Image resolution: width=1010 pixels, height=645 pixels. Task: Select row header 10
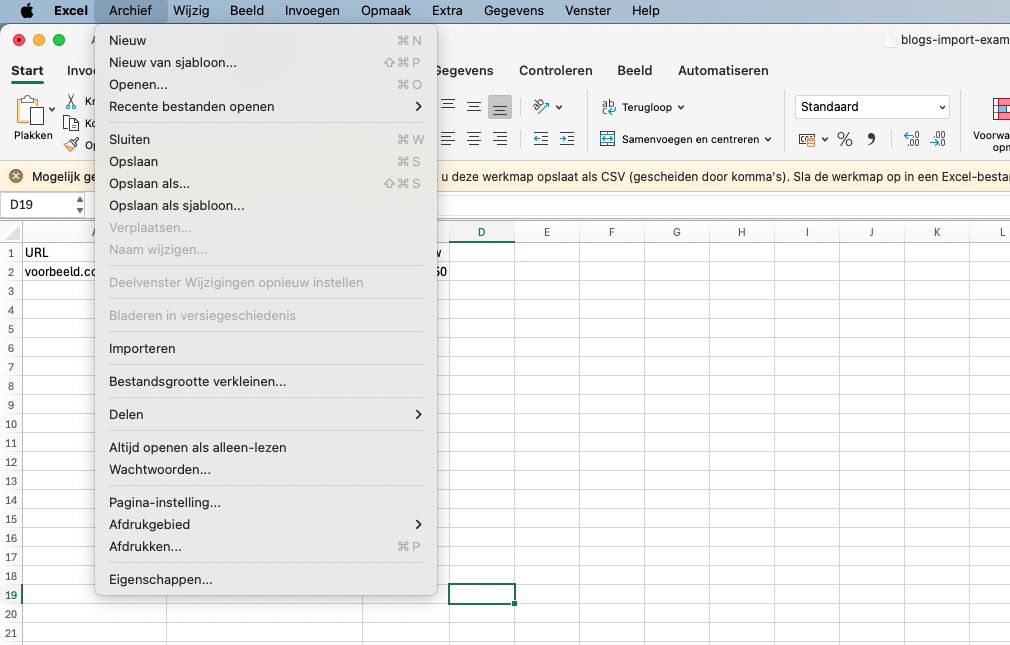coord(11,425)
